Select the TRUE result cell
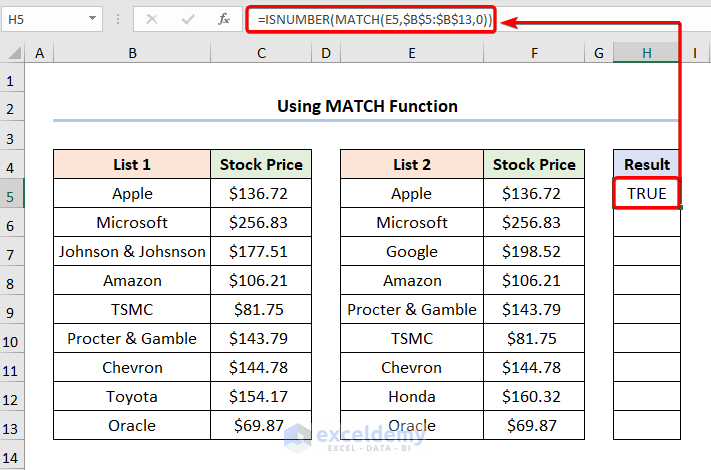 point(647,194)
